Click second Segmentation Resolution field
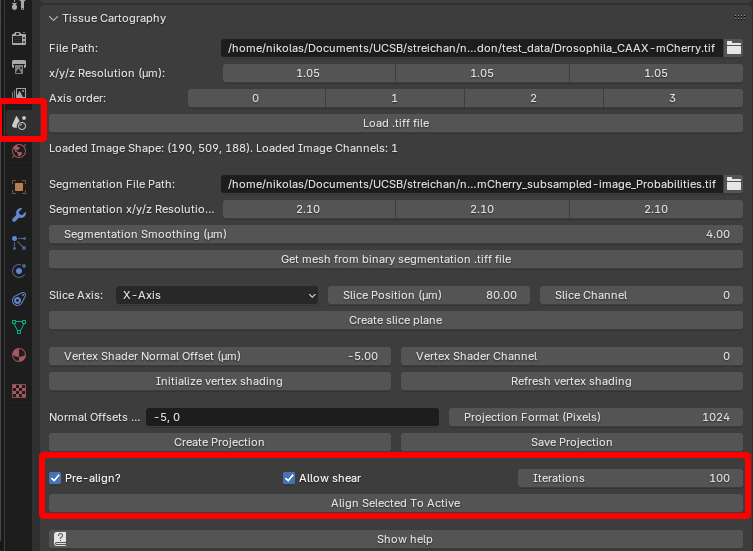The image size is (753, 551). click(x=482, y=209)
